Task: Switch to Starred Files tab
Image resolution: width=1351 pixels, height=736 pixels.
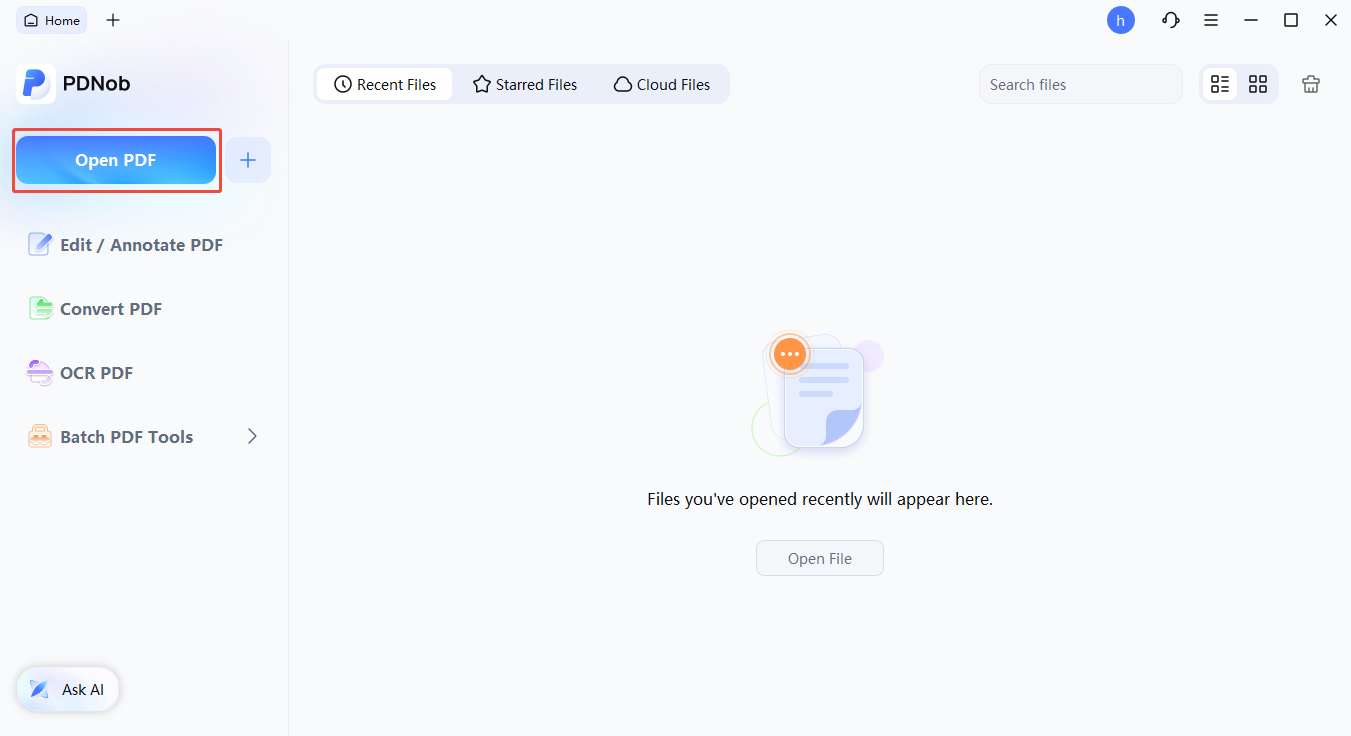Action: pyautogui.click(x=525, y=85)
